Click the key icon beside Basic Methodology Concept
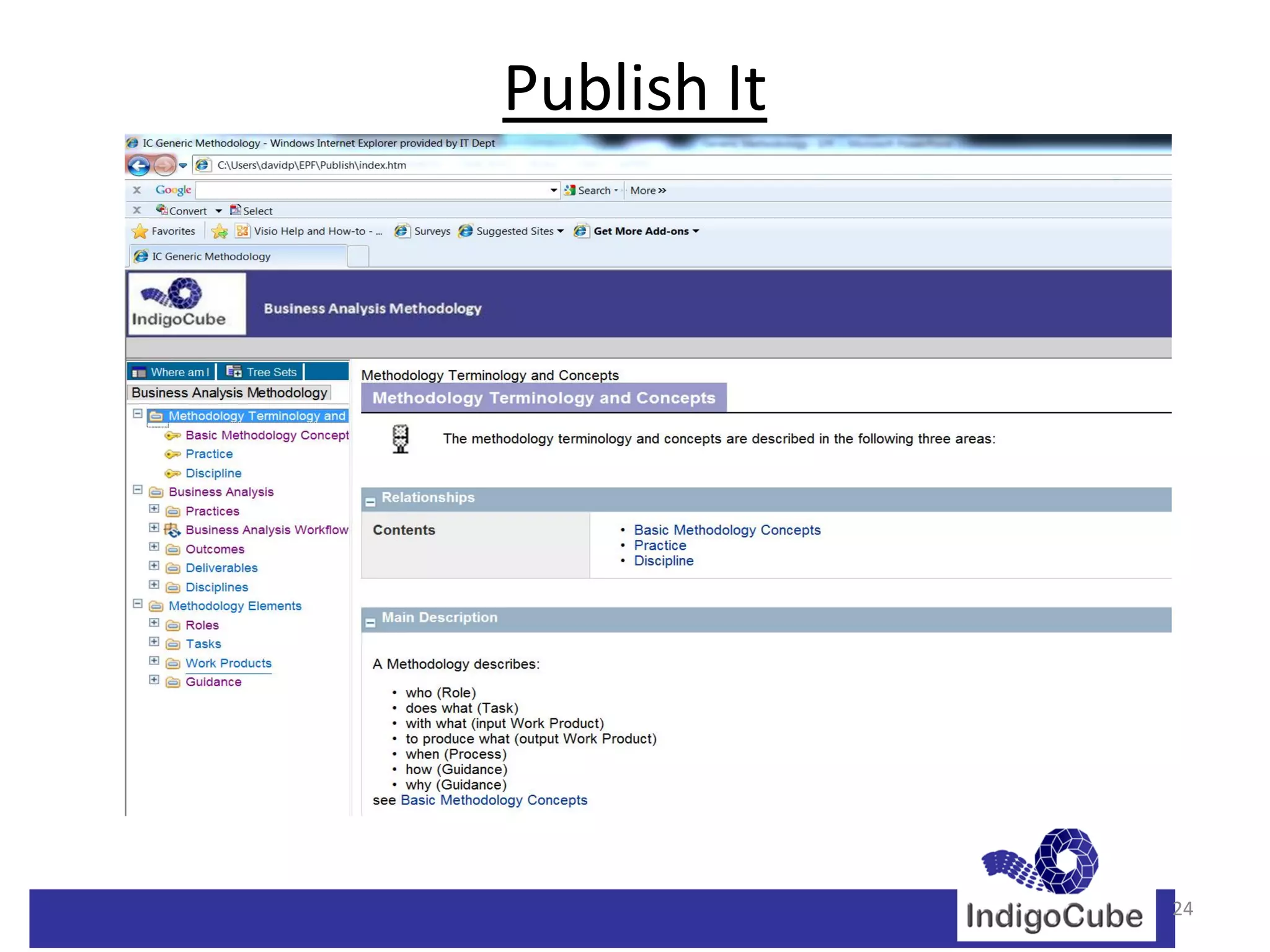 [x=172, y=436]
